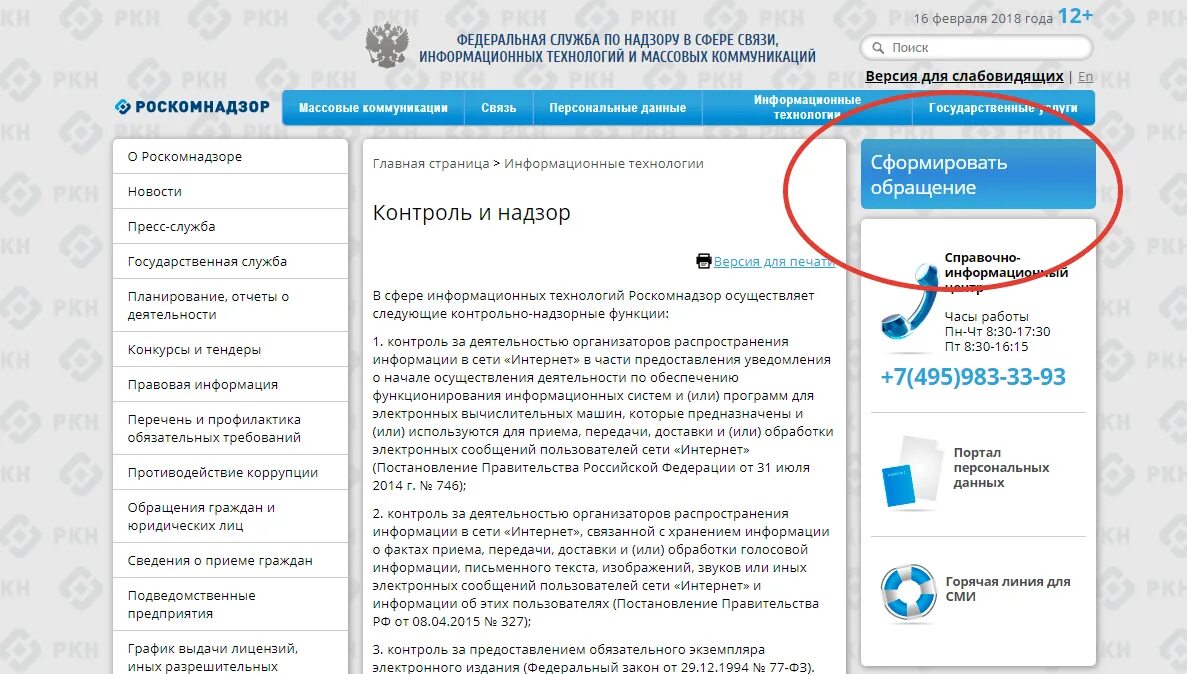Viewport: 1187px width, 674px height.
Task: Click the date 16 февраля 2018 года
Action: click(x=983, y=18)
